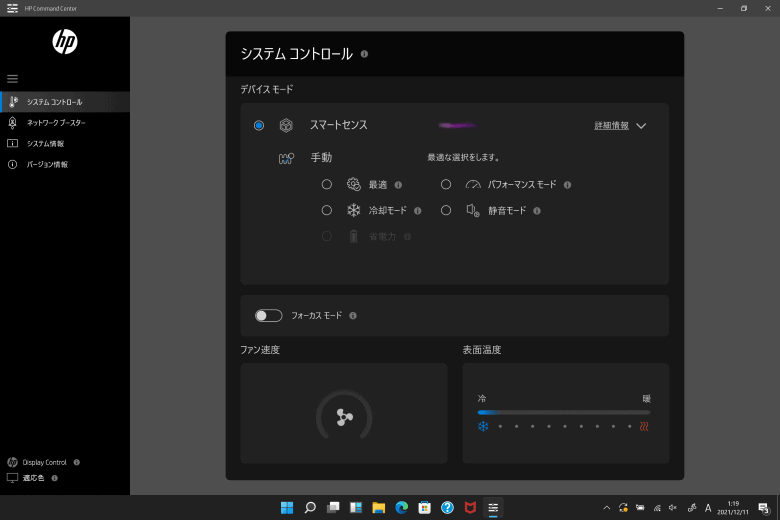Click the manual mode icon beside 手動
Viewport: 780px width, 520px height.
[x=286, y=158]
